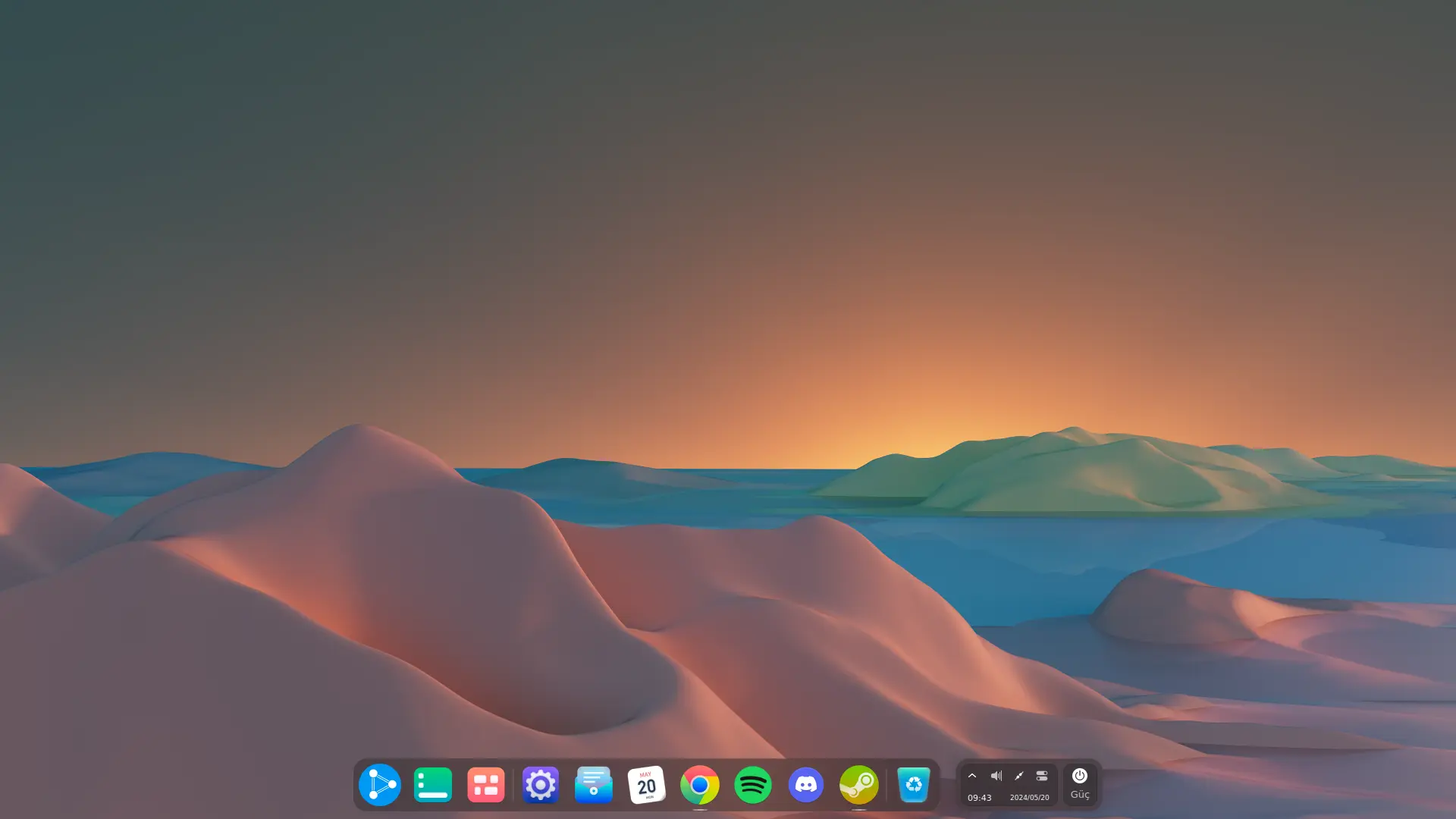Viewport: 1456px width, 819px height.
Task: Open the Trash recycle bin icon
Action: [x=914, y=785]
